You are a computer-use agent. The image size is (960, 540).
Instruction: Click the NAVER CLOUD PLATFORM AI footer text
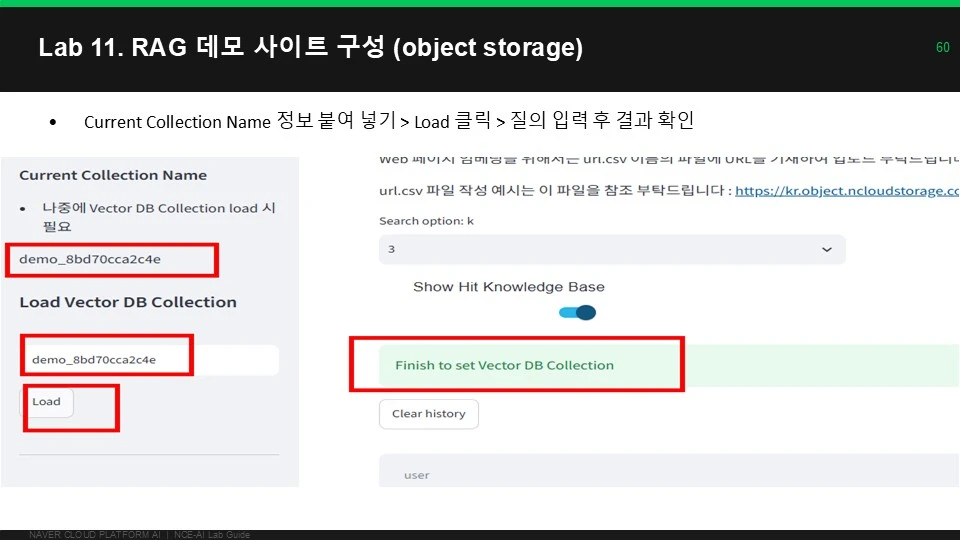click(x=95, y=534)
